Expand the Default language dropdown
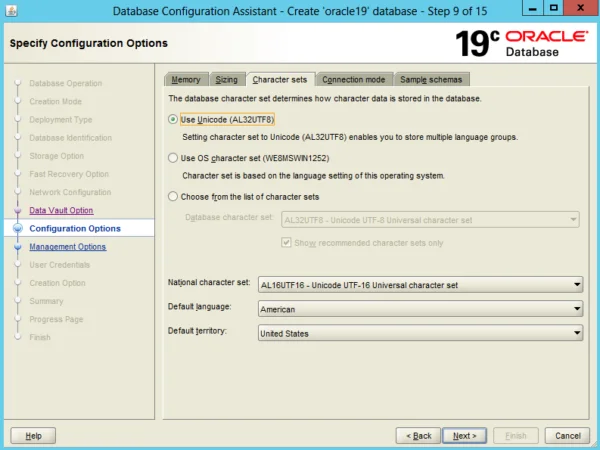 coord(421,309)
